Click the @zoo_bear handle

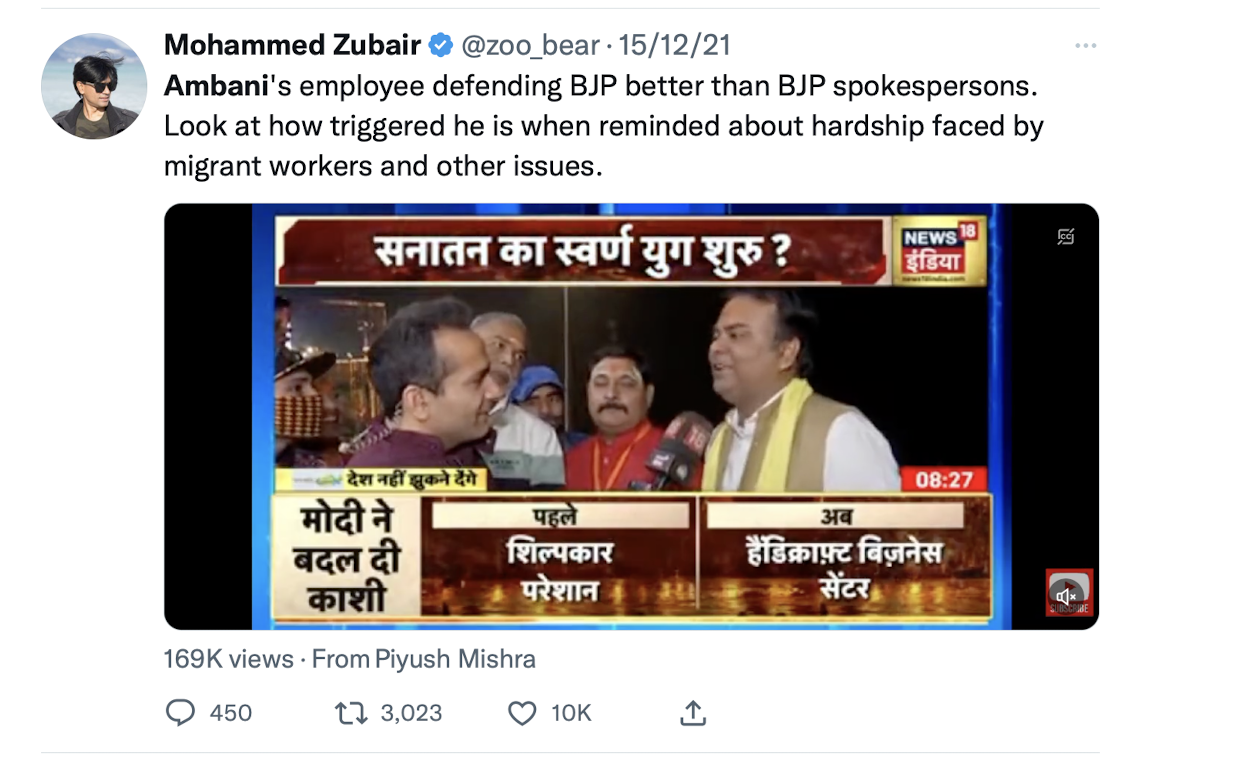click(530, 45)
